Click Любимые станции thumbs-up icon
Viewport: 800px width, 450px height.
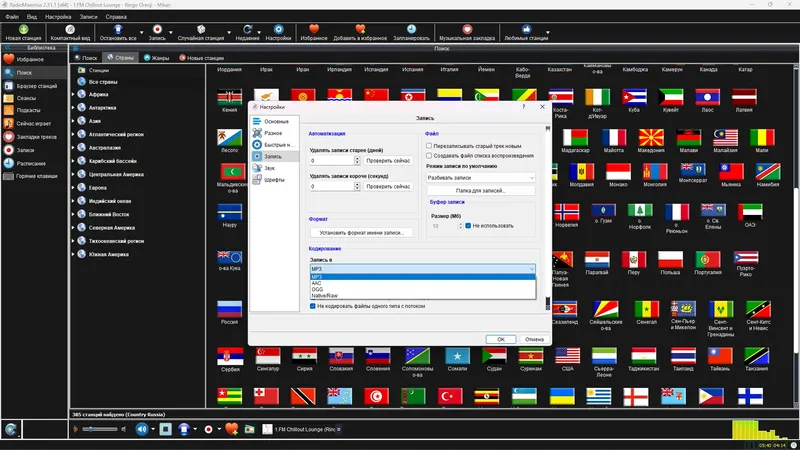(x=526, y=29)
